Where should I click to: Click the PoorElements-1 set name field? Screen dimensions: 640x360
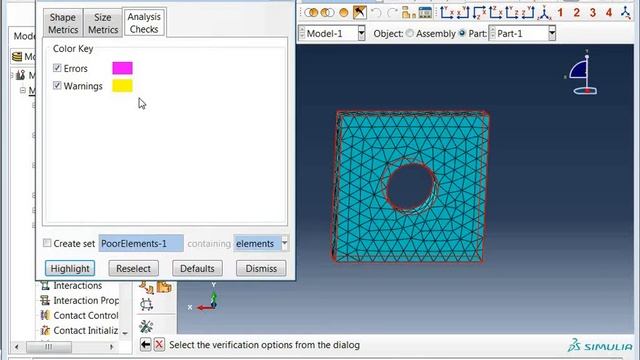(x=141, y=243)
